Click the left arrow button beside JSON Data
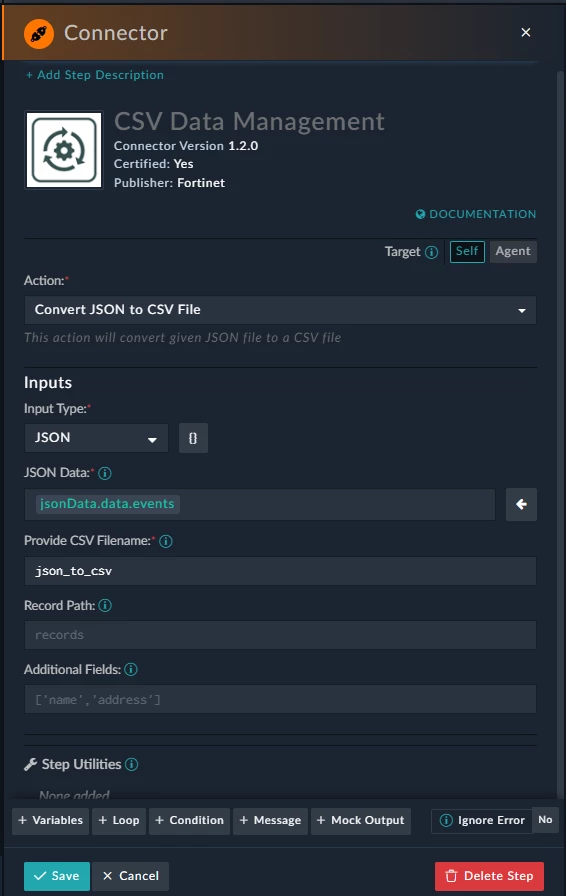The image size is (566, 896). [521, 504]
